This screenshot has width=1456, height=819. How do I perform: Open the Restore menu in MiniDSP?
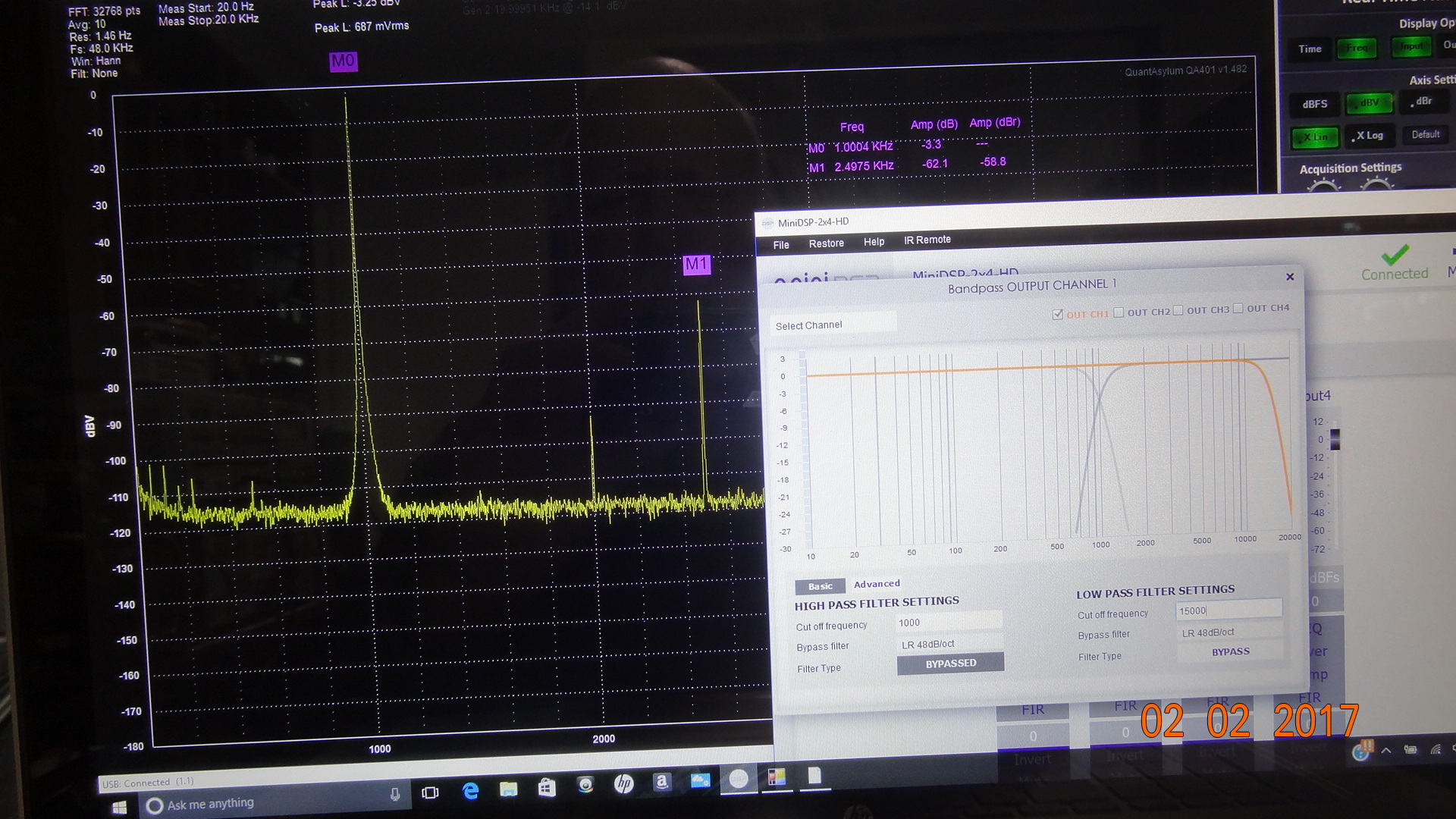click(826, 243)
